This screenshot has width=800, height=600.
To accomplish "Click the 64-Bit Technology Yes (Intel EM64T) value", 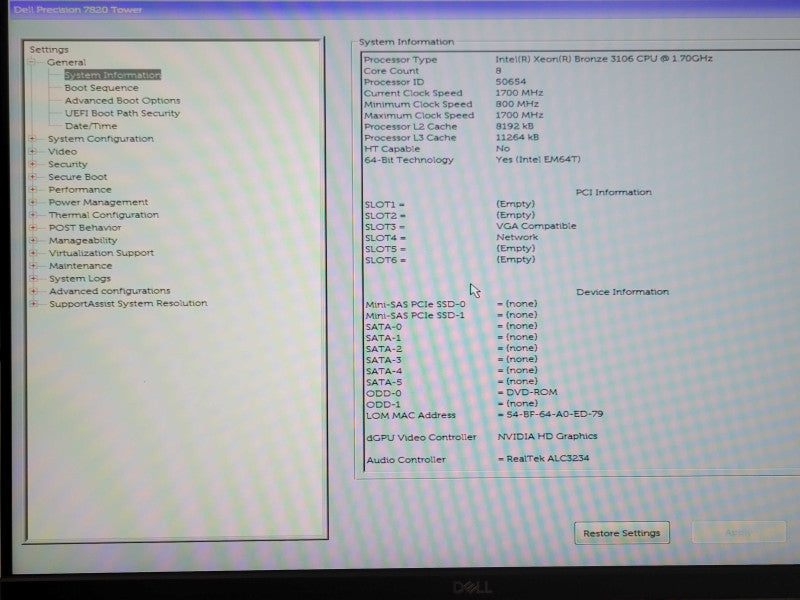I will 538,160.
